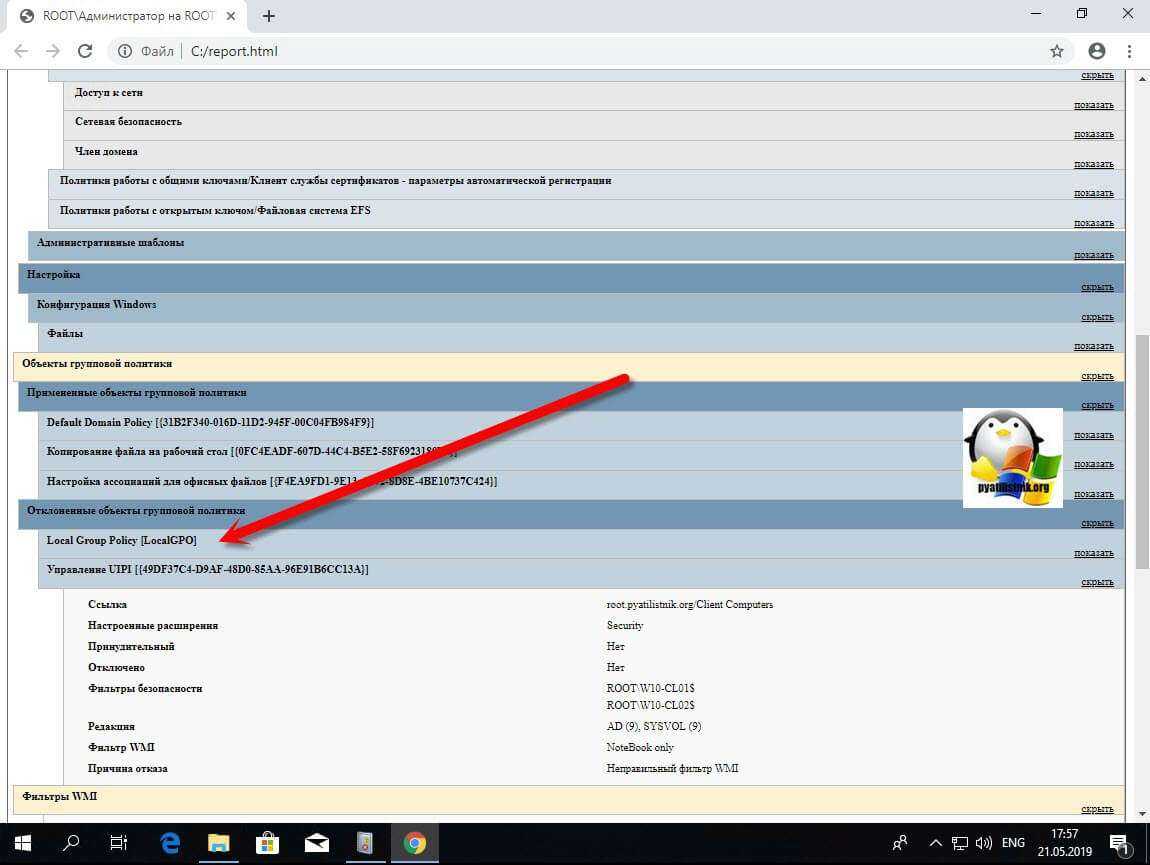Launch Microsoft Edge from the taskbar
This screenshot has height=865, width=1150.
[170, 842]
